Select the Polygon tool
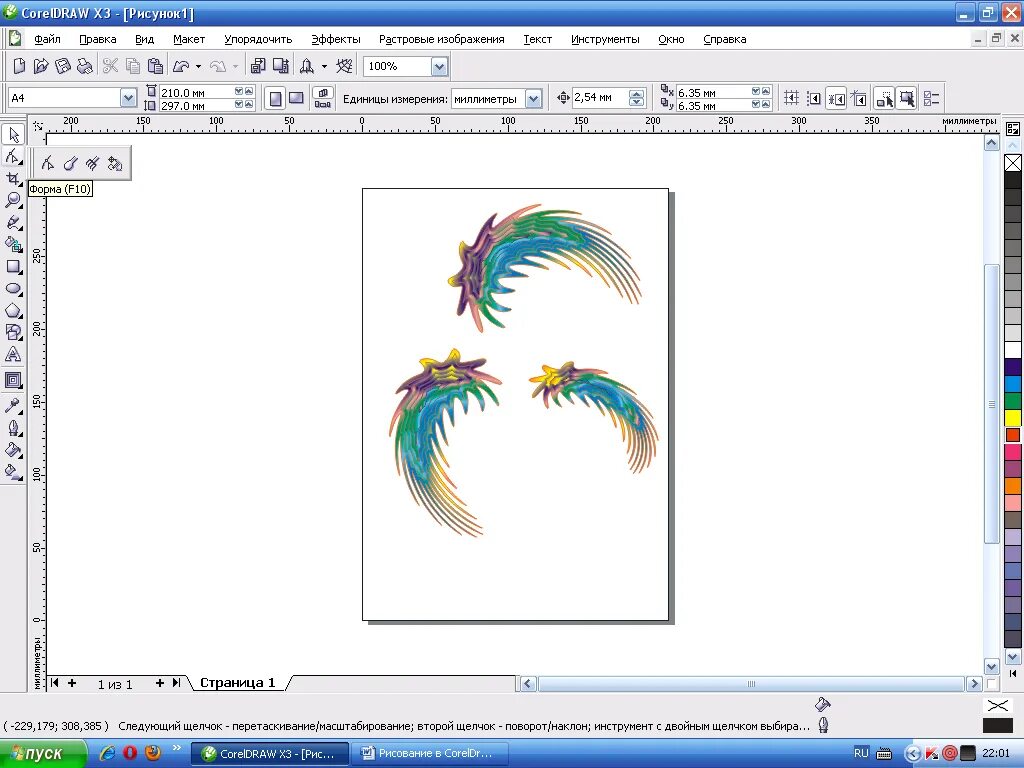Viewport: 1024px width, 768px height. (13, 311)
